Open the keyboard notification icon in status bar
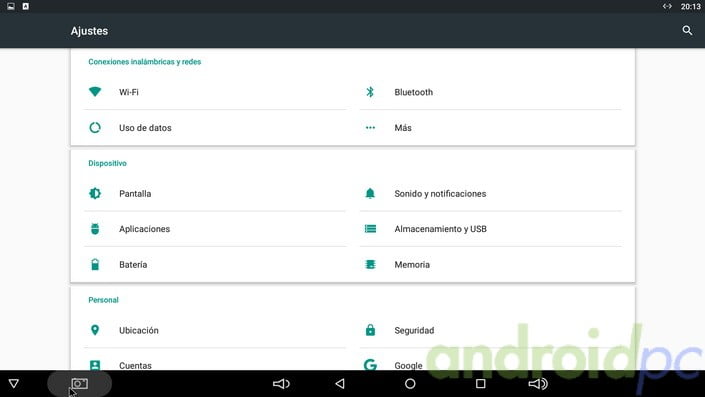The height and width of the screenshot is (397, 705). [x=26, y=6]
